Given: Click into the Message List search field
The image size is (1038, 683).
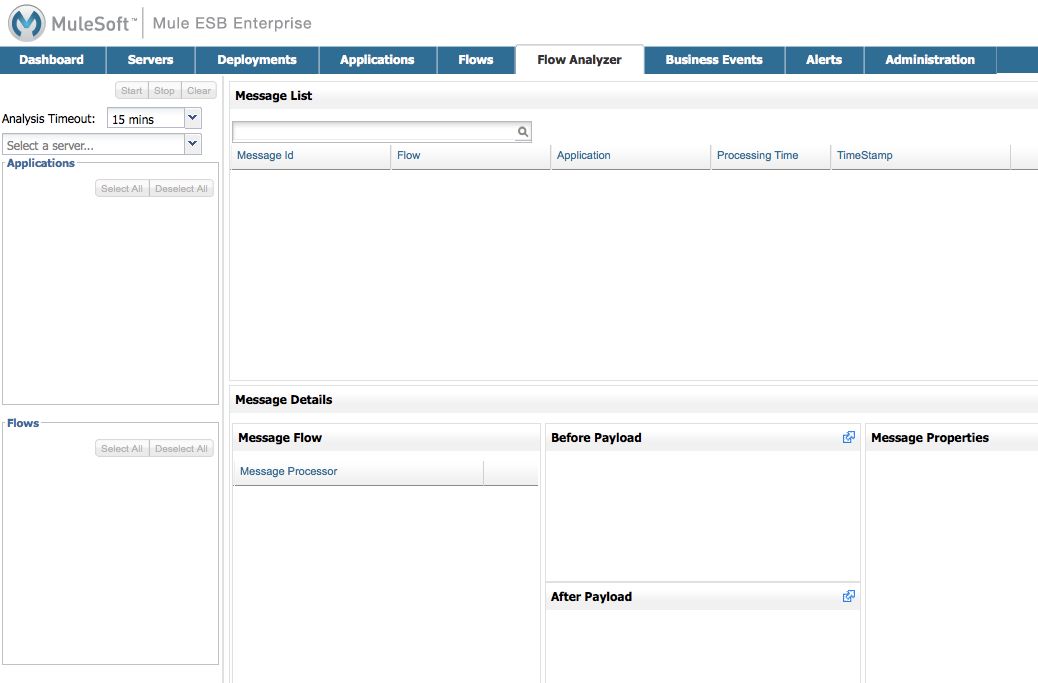Looking at the screenshot, I should click(x=373, y=132).
